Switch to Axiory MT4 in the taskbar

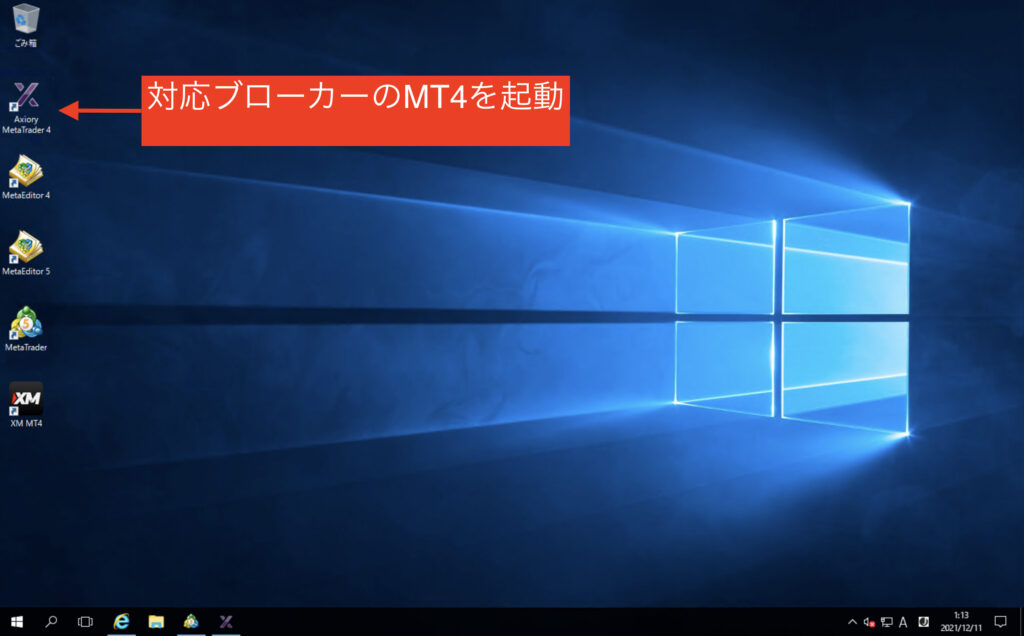click(226, 621)
